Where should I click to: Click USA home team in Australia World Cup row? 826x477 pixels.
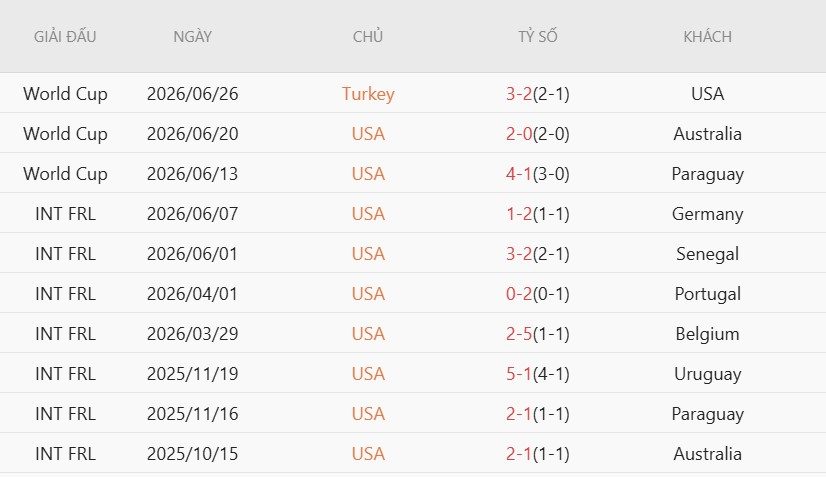368,134
